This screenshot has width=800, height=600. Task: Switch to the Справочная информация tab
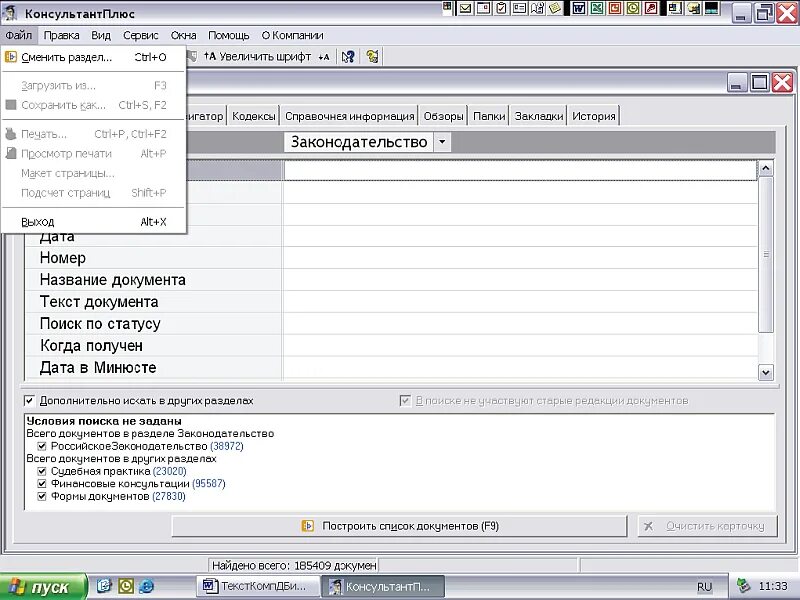pos(349,116)
